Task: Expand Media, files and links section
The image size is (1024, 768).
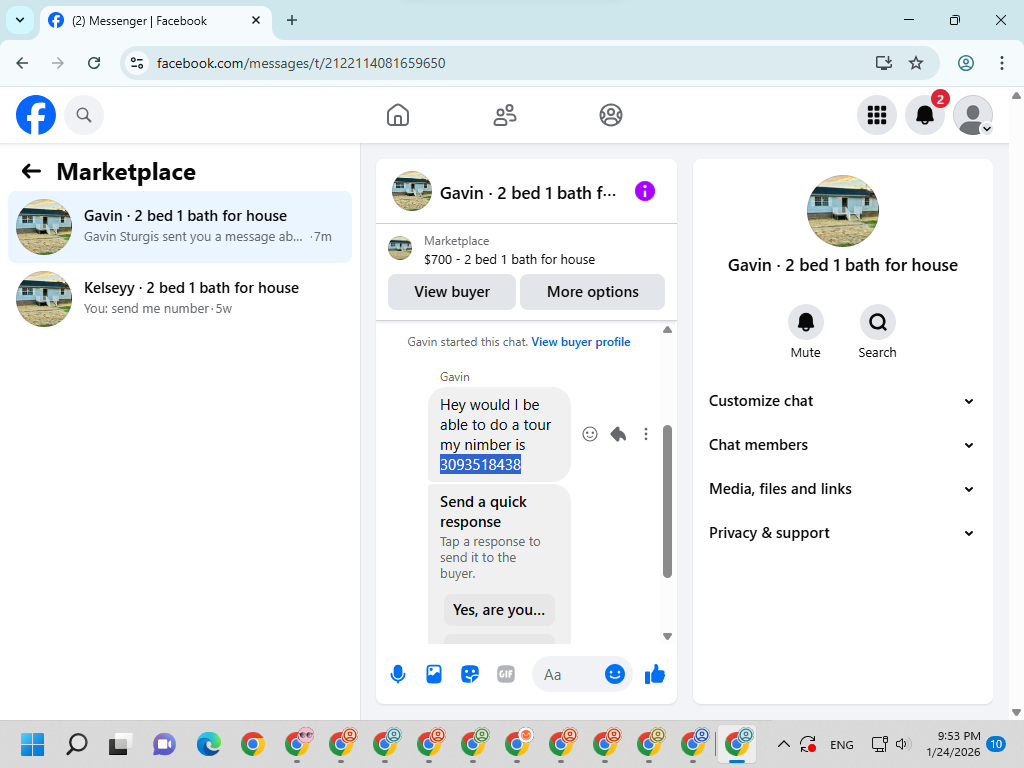Action: pos(841,489)
